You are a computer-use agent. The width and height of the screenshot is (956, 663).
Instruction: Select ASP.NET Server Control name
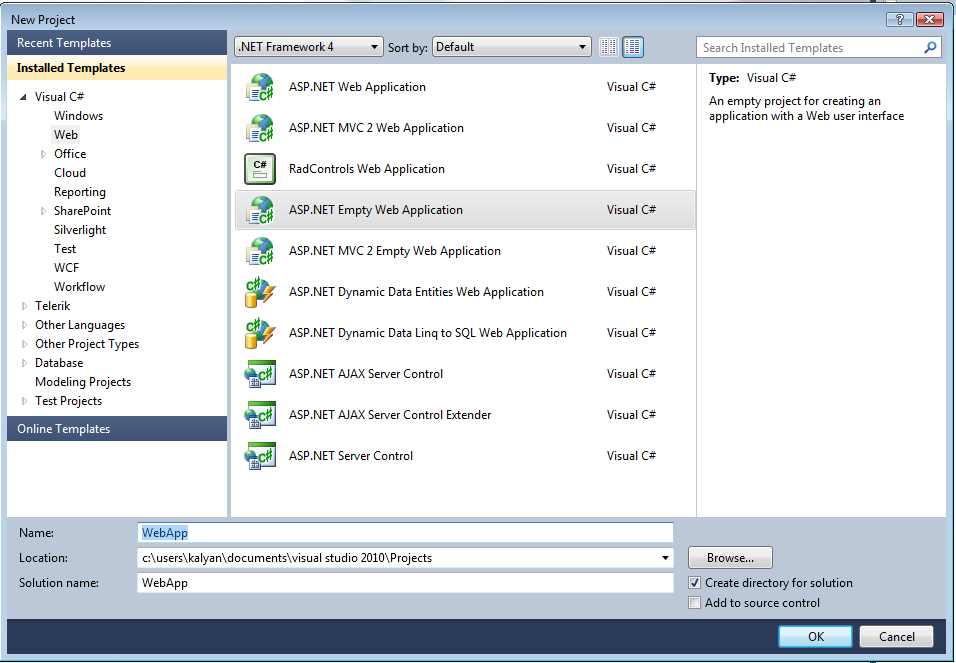pyautogui.click(x=351, y=456)
